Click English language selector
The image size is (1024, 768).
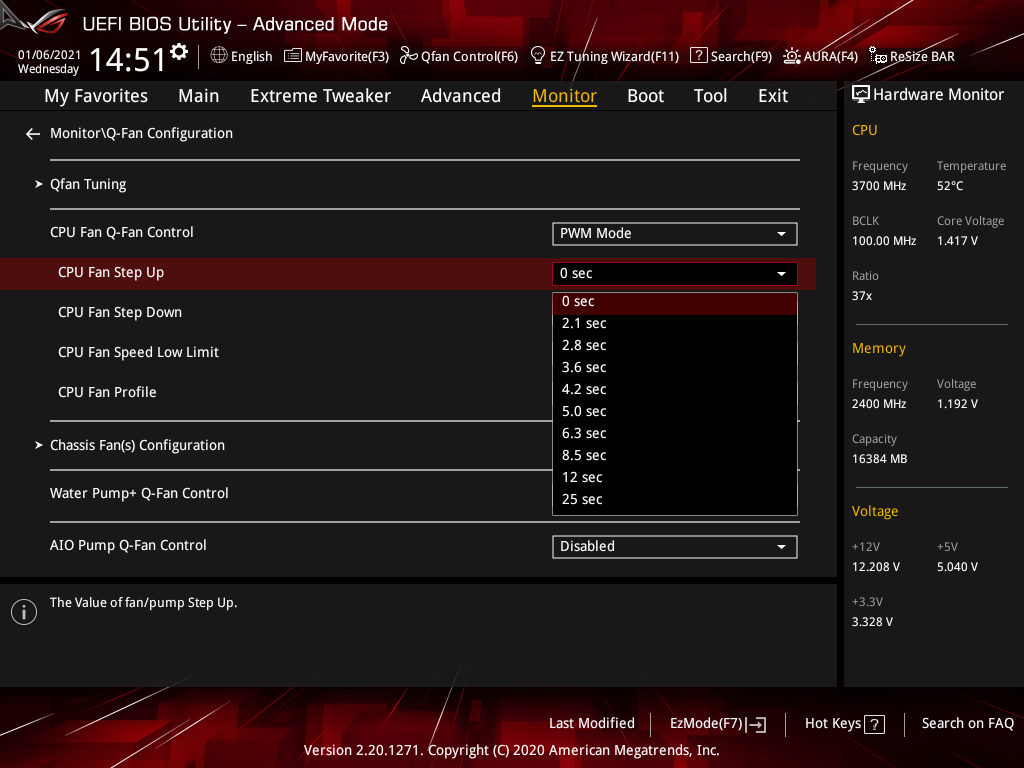click(x=241, y=56)
